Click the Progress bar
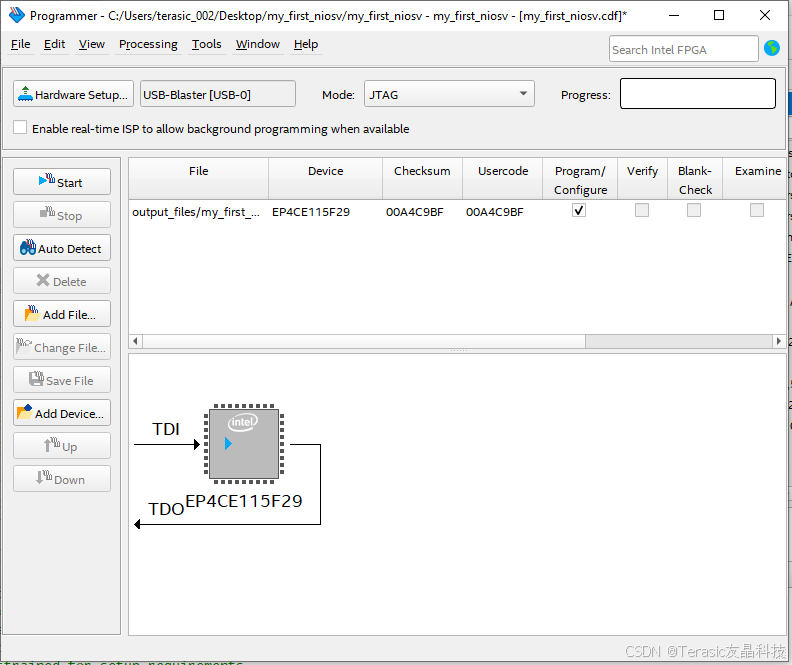 click(698, 94)
